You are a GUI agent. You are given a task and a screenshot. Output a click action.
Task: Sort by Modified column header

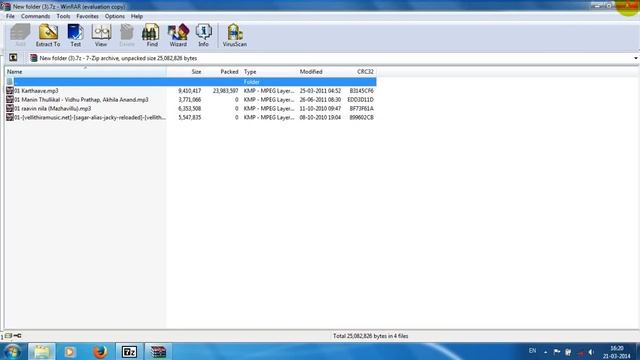320,71
